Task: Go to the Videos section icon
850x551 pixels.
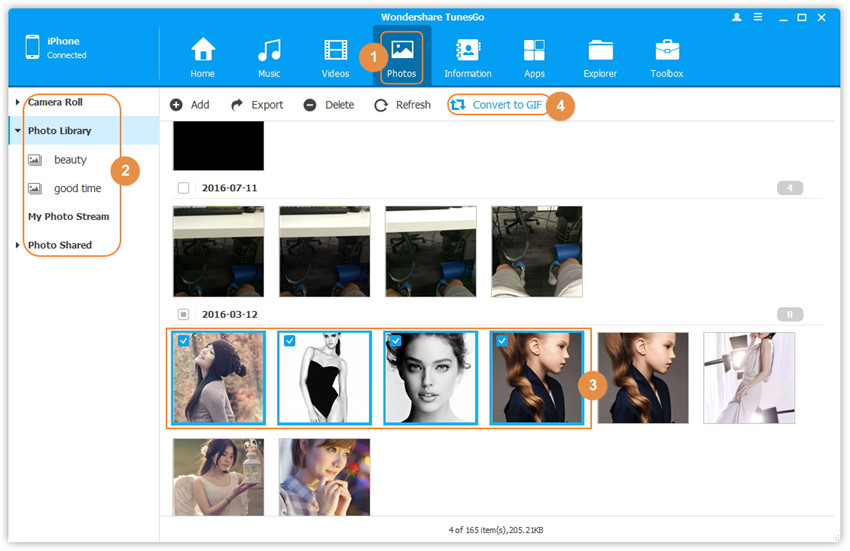Action: 335,51
